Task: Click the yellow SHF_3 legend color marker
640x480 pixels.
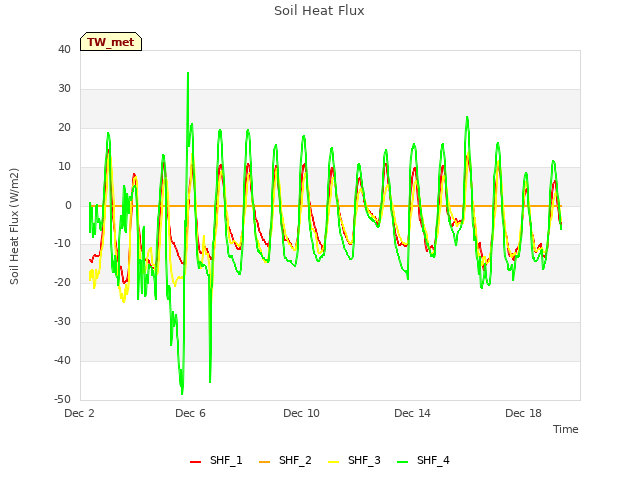Action: click(x=333, y=462)
